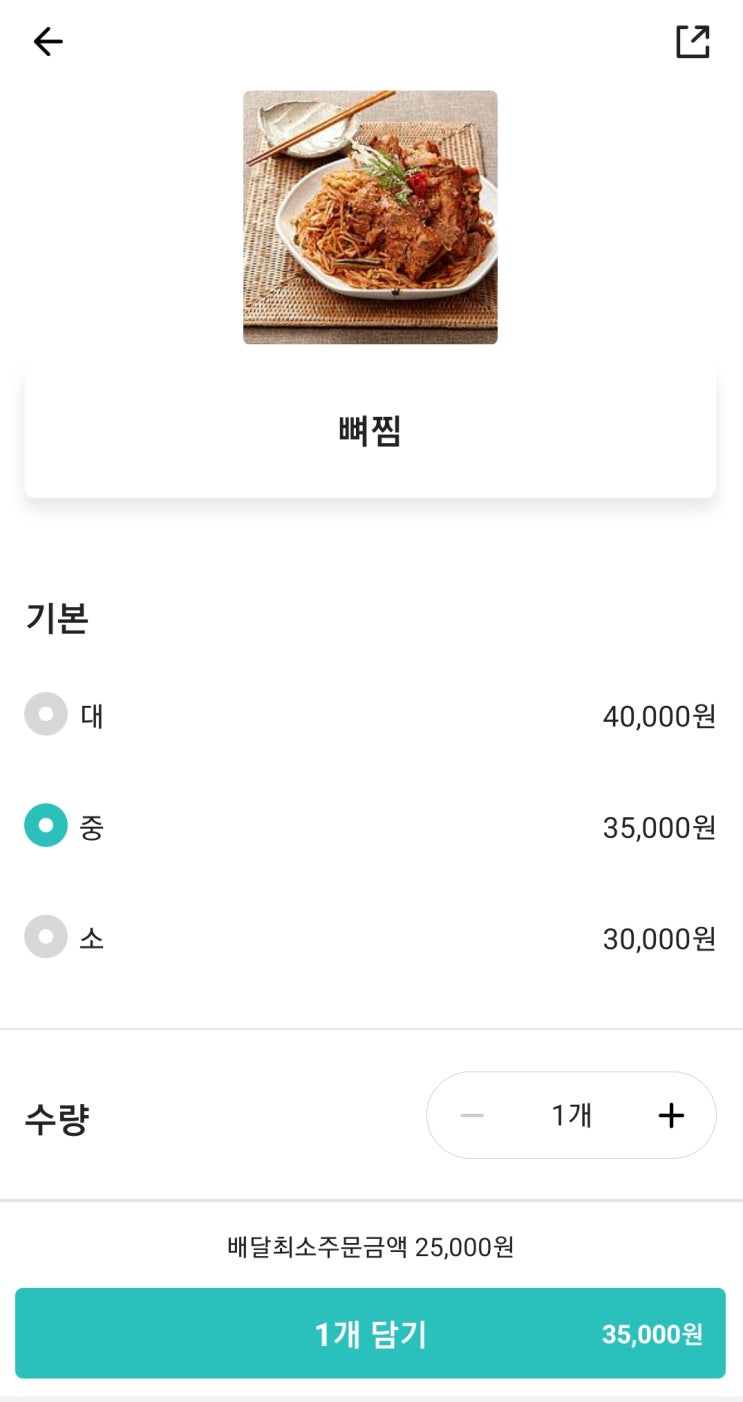Click the 30,000원 price of 소 option
This screenshot has width=743, height=1402.
point(659,939)
